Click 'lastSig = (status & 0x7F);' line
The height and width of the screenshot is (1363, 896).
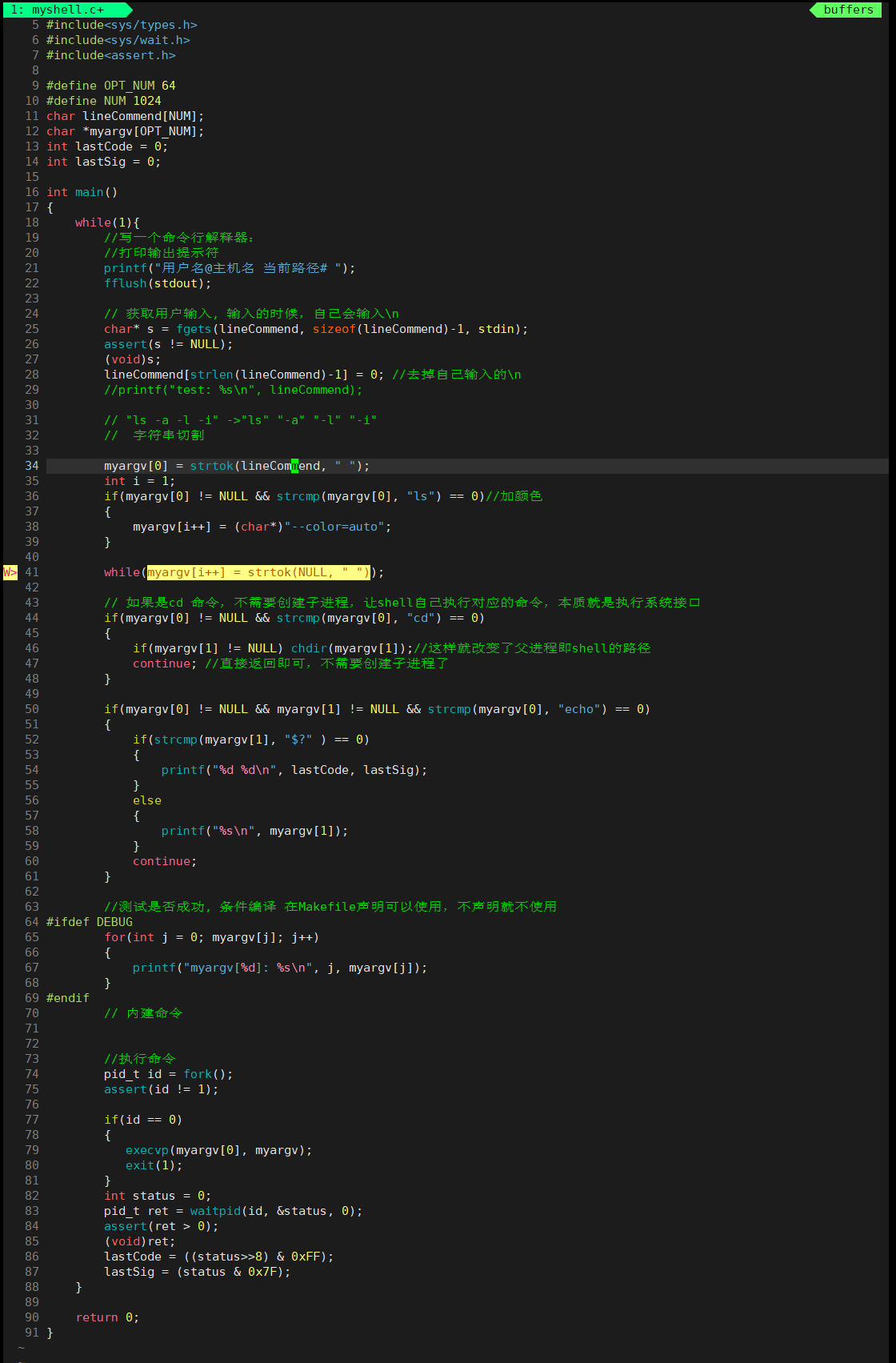(198, 1272)
